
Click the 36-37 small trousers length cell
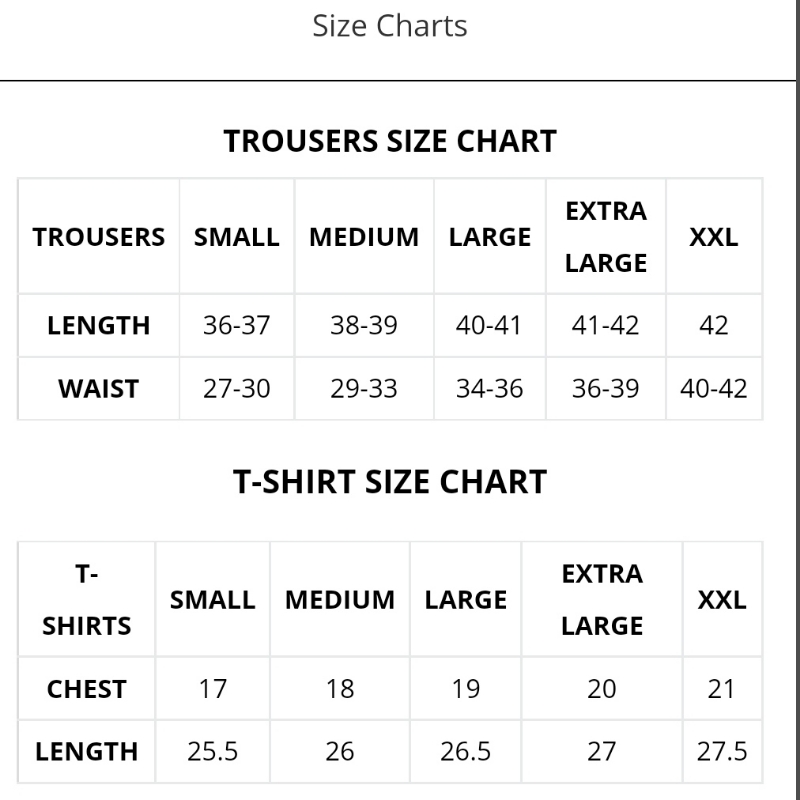[237, 326]
